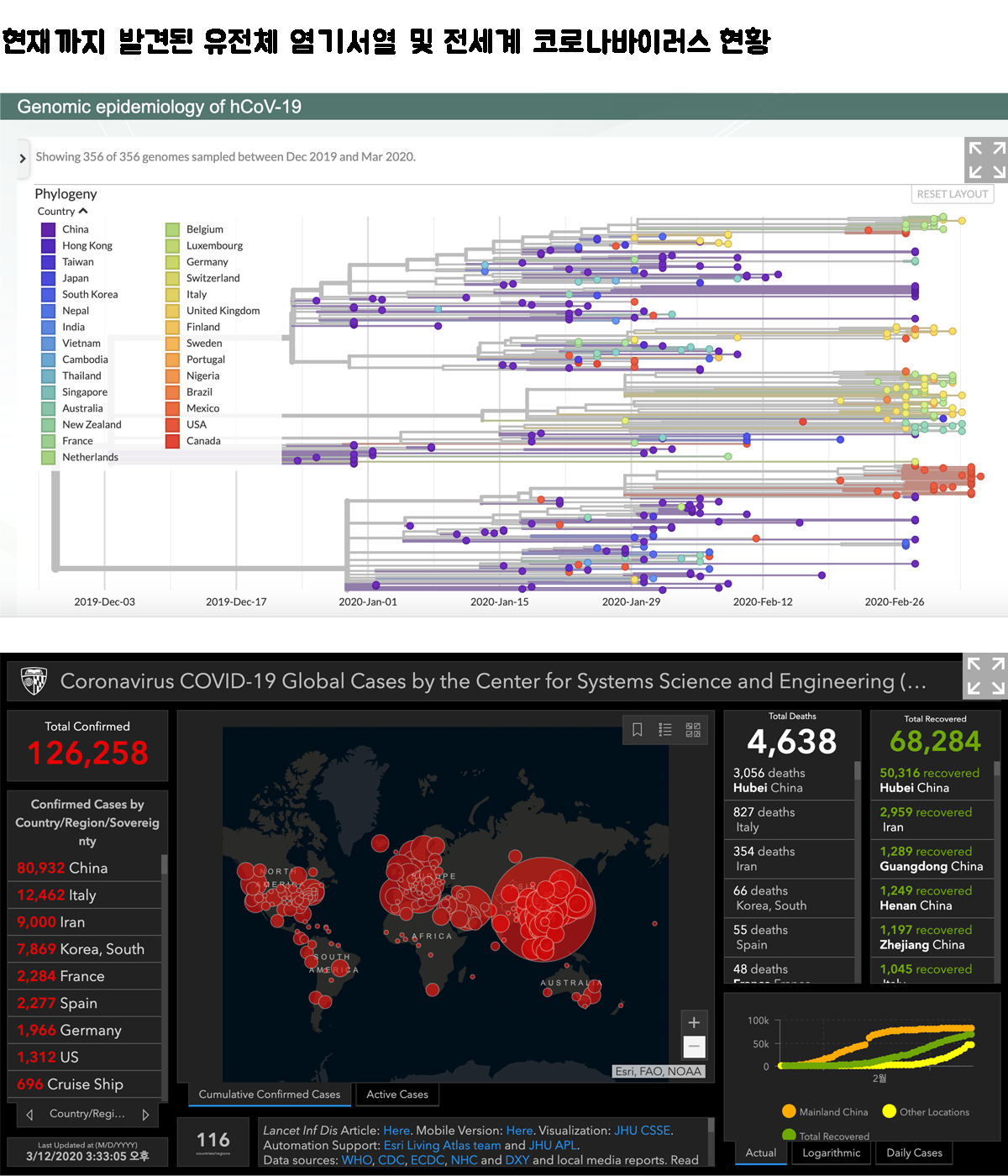Viewport: 1008px width, 1176px height.
Task: Open basemap gallery grid icon
Action: [x=693, y=730]
